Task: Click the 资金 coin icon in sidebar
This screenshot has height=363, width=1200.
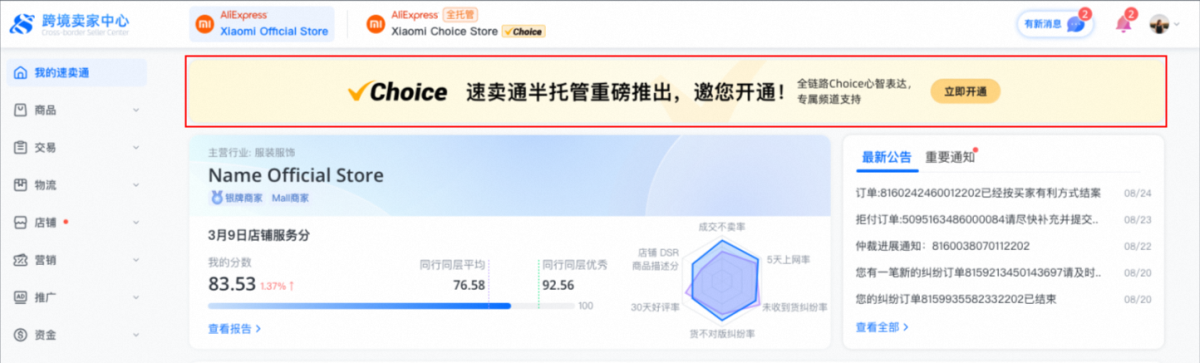Action: 21,334
